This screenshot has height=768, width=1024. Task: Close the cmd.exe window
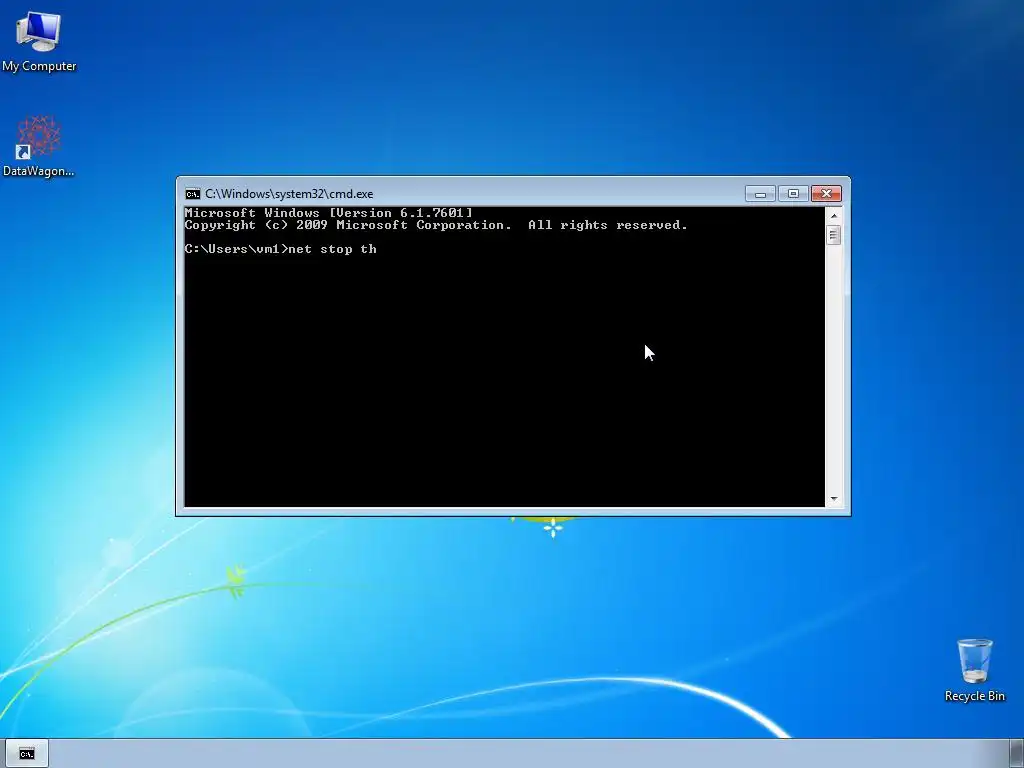tap(826, 194)
